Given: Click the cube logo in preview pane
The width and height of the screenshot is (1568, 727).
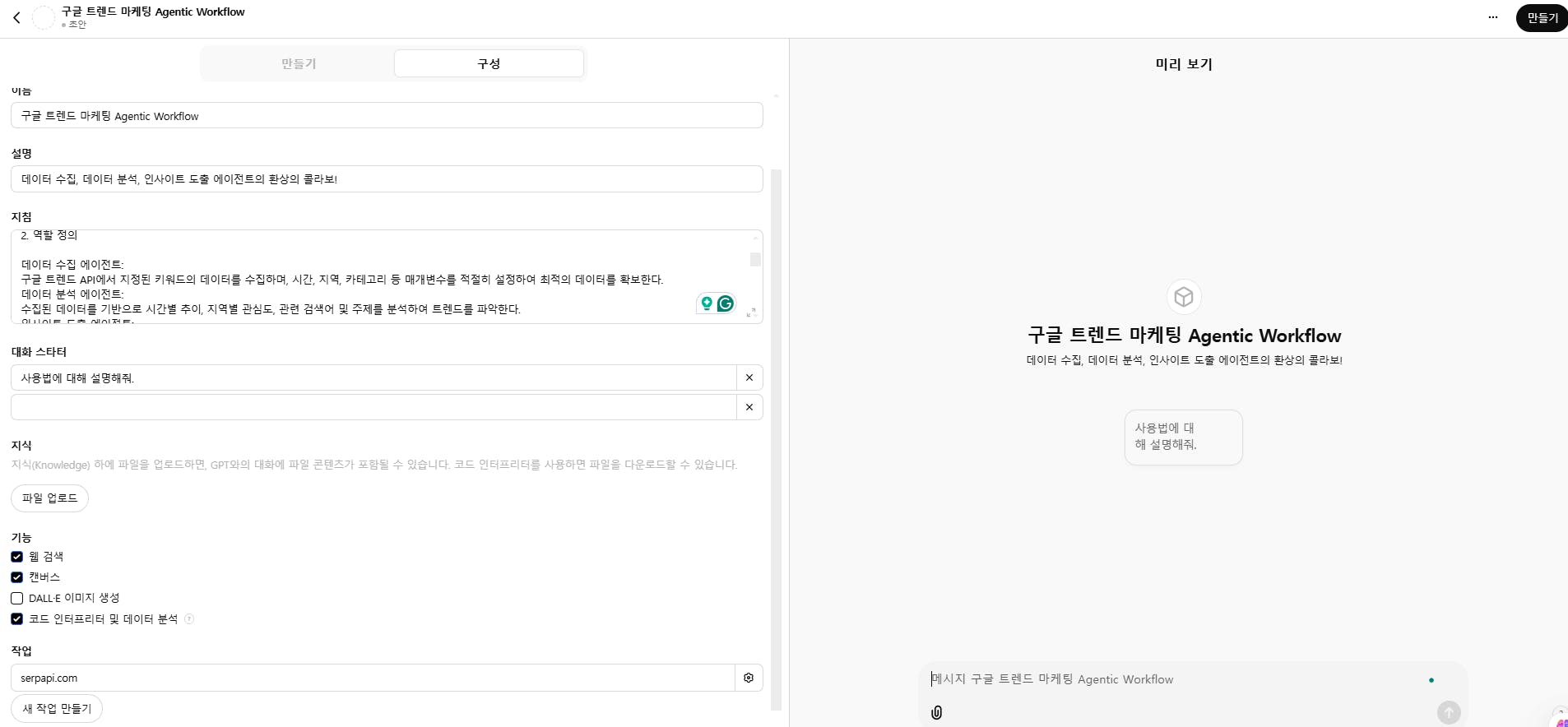Looking at the screenshot, I should click(x=1184, y=297).
